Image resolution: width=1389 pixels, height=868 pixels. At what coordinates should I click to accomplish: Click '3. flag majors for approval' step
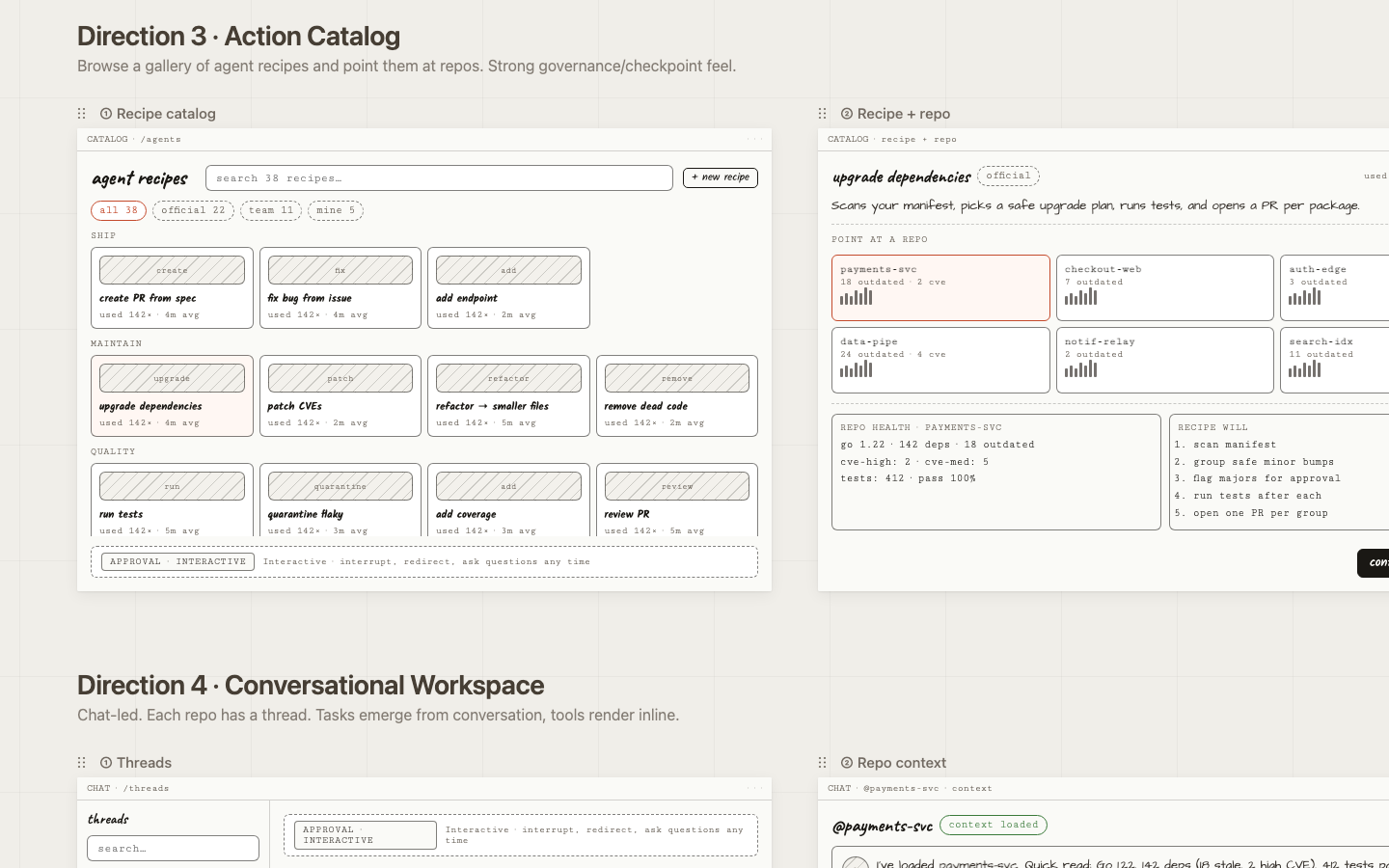(1258, 478)
